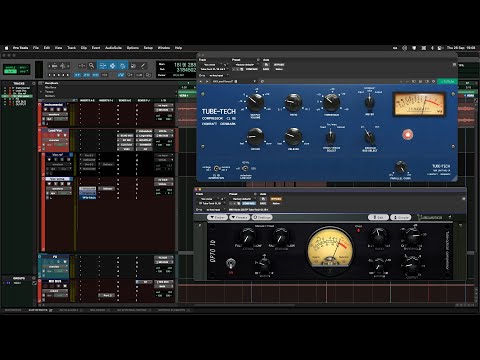The width and height of the screenshot is (480, 360).
Task: Toggle the CL 1B generation switch
Action: coord(216,169)
